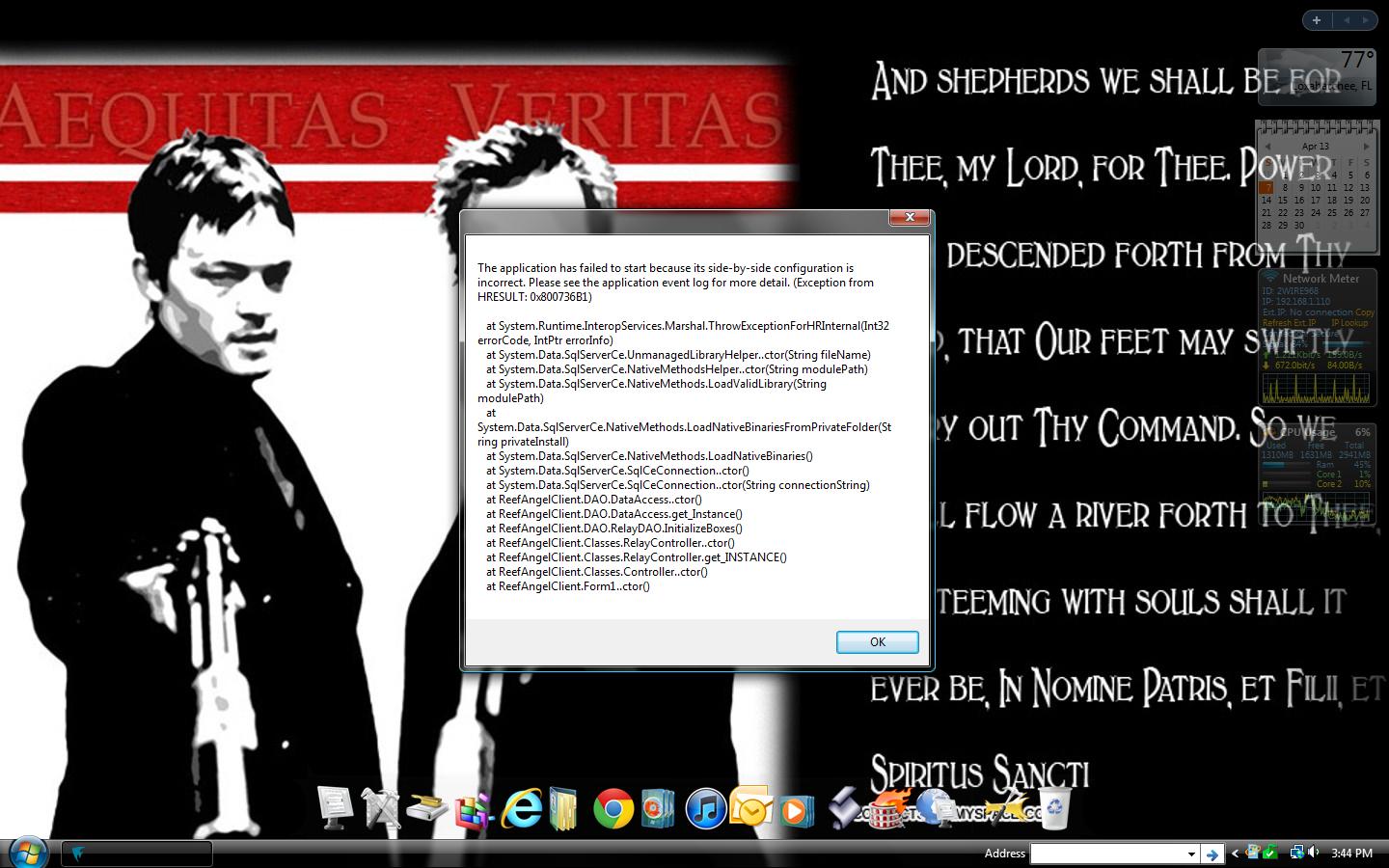The width and height of the screenshot is (1389, 868).
Task: Click the CPU usage meter gadget
Action: (1318, 475)
